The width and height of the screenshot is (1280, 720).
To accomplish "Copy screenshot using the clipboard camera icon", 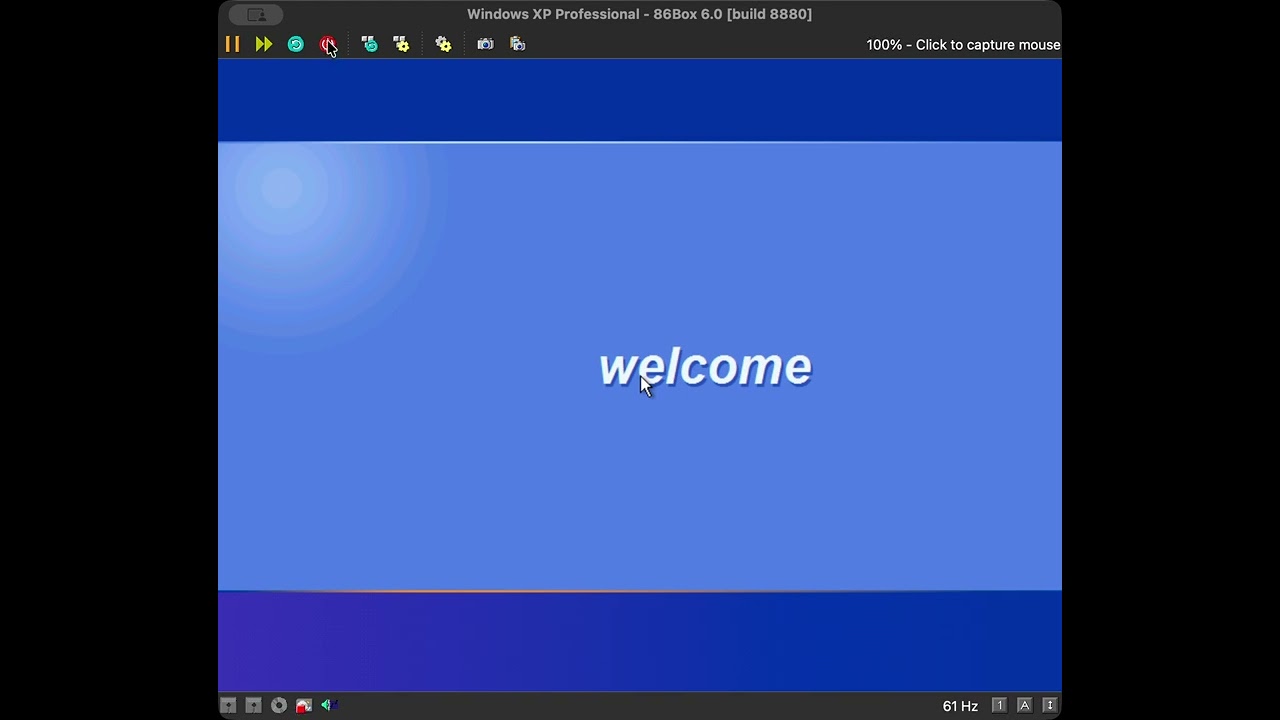I will (x=517, y=44).
